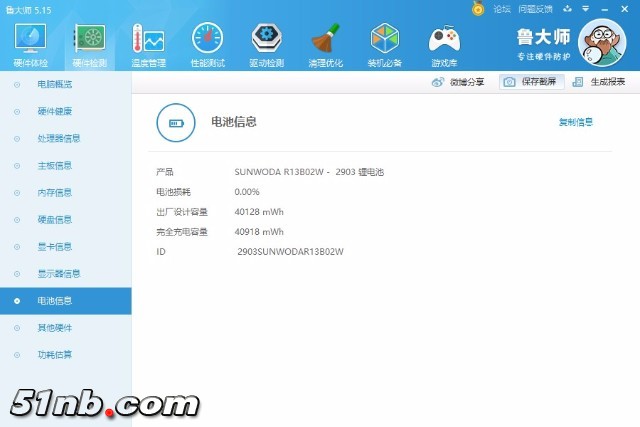Select 功耗估算 in sidebar
Viewport: 640px width, 427px height.
point(66,355)
